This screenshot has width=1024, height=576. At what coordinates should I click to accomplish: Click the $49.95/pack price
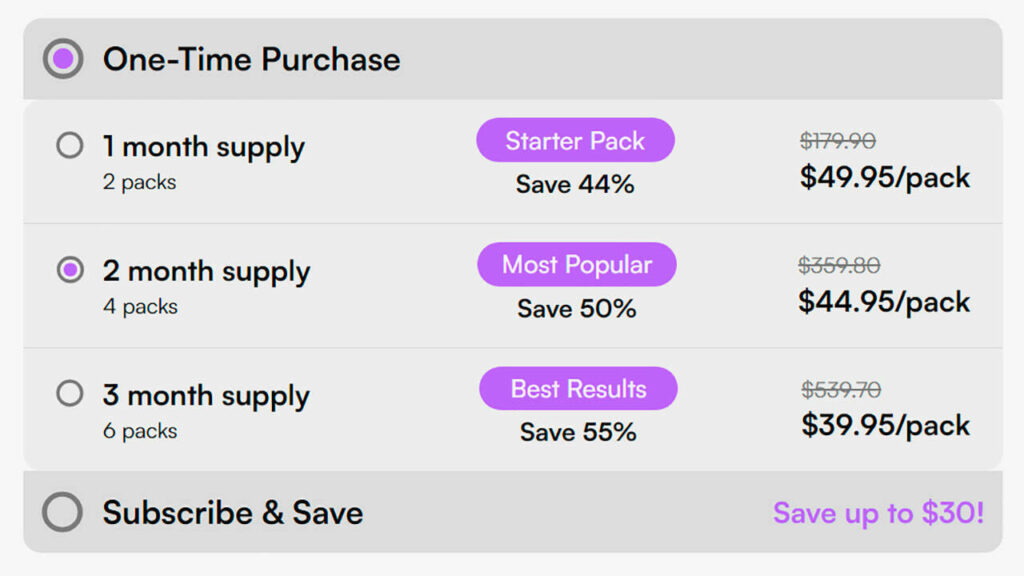[x=885, y=178]
